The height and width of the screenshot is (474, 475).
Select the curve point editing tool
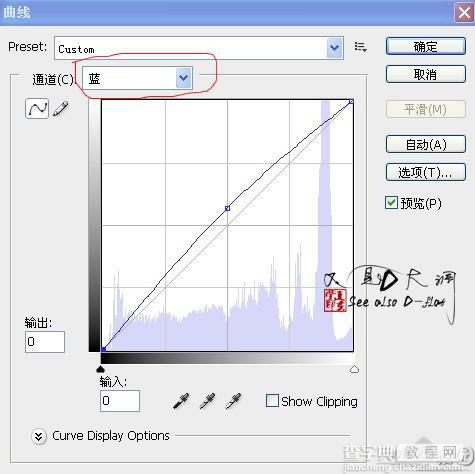[37, 108]
